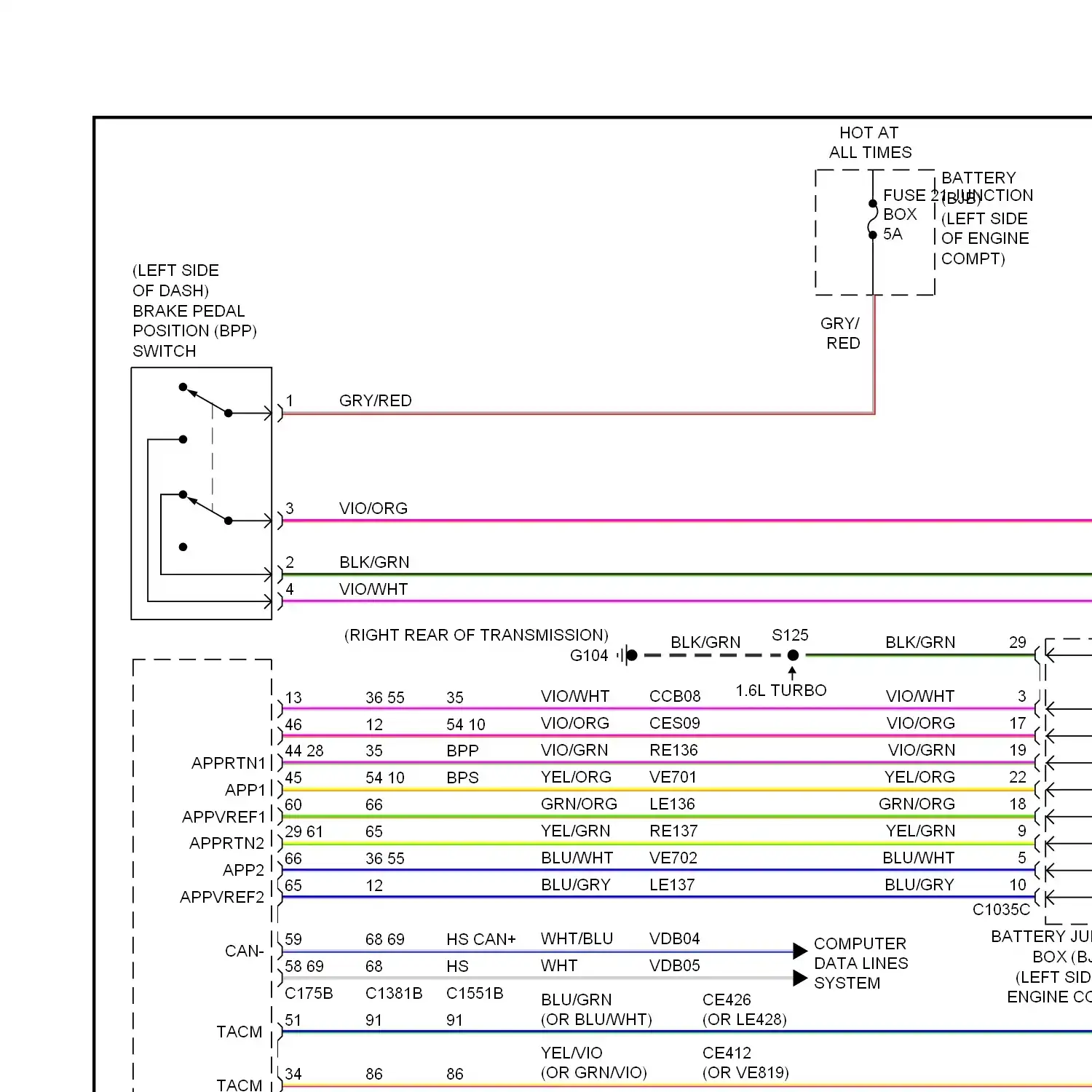Click the APPVREF2 signal label
1092x1092 pixels.
click(x=222, y=897)
